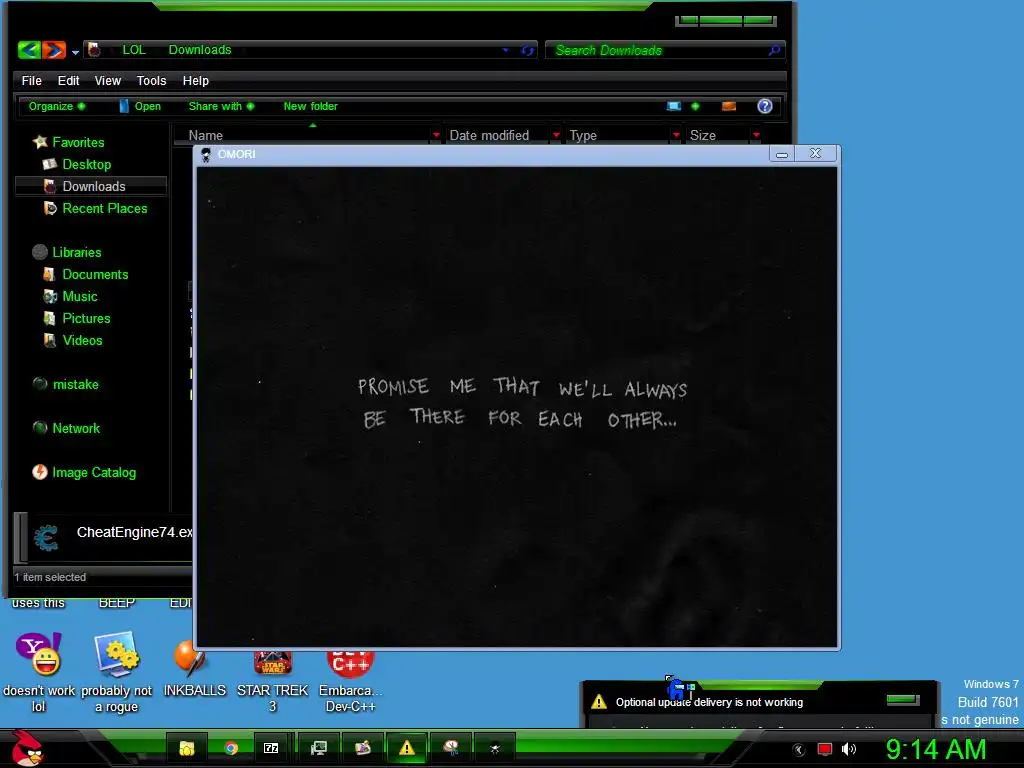Open the Size column filter arrow
The height and width of the screenshot is (768, 1024).
click(756, 135)
